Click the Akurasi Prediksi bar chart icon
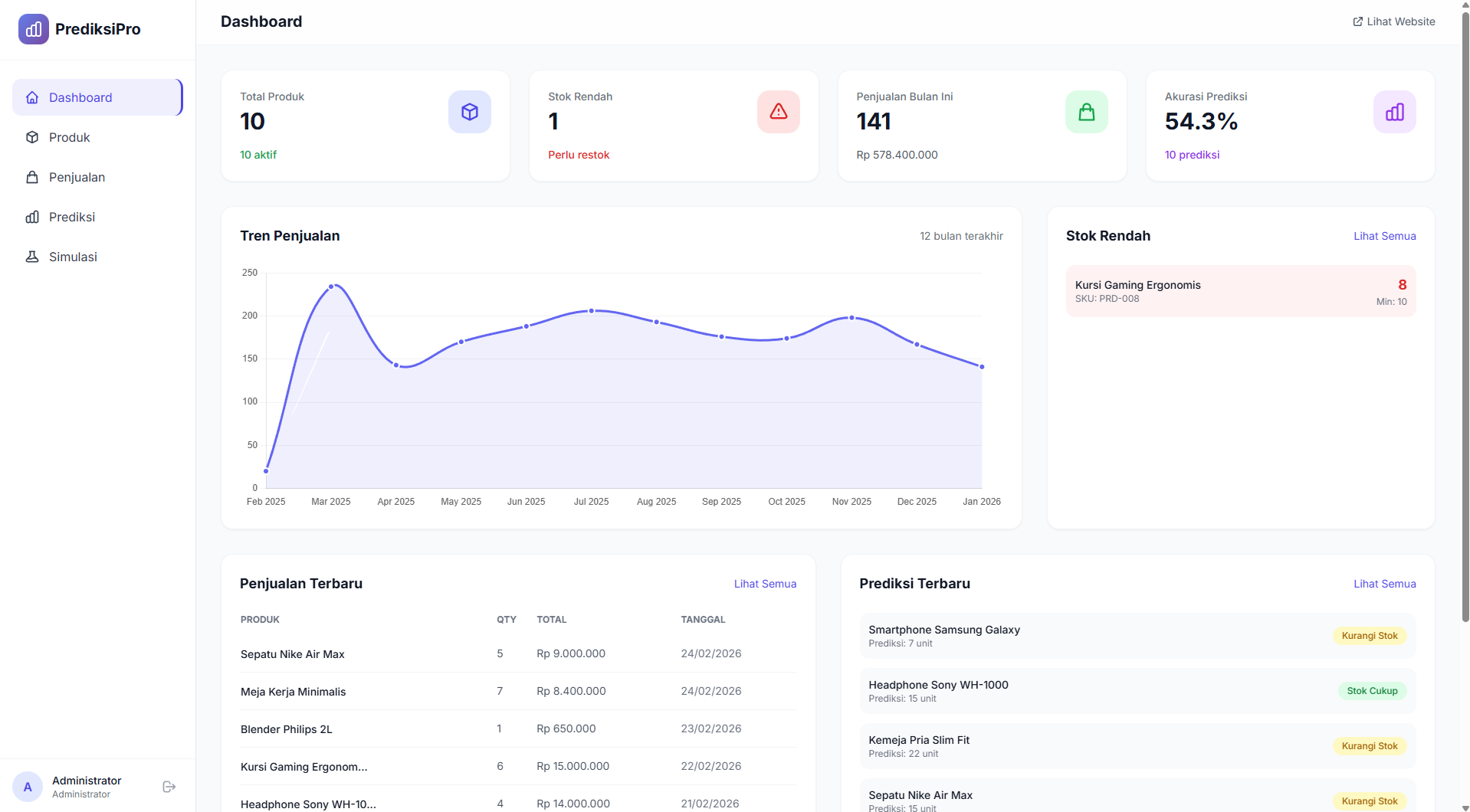Viewport: 1470px width, 812px height. [x=1394, y=112]
